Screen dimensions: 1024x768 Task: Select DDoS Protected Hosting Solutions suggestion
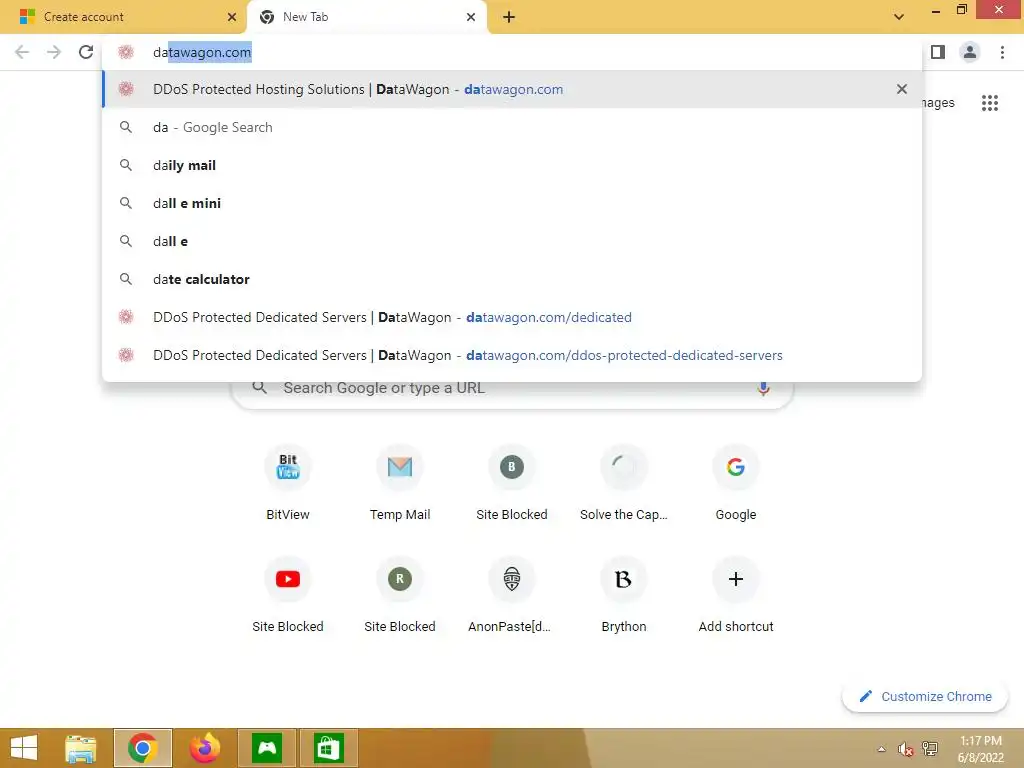point(512,89)
